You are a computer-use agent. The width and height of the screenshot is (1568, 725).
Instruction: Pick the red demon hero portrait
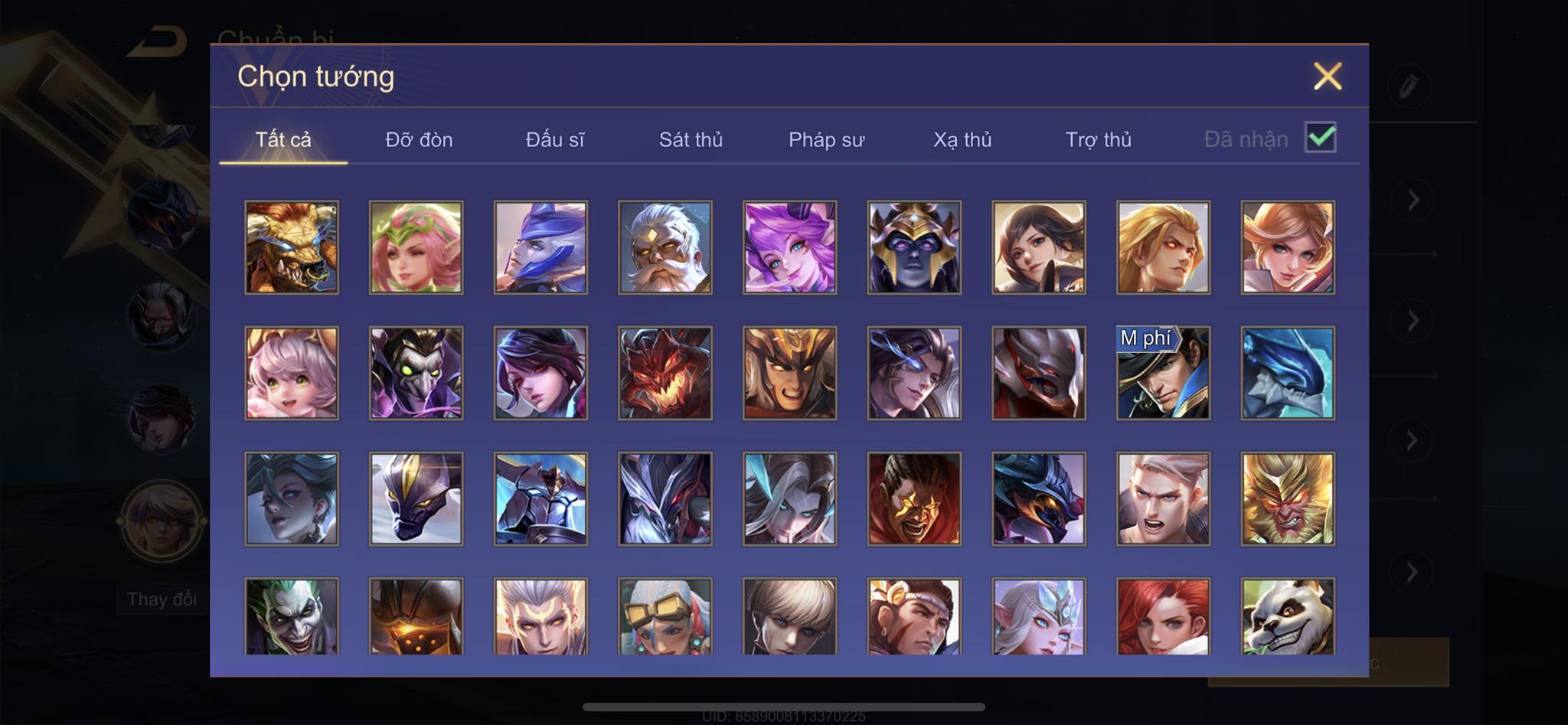(x=665, y=373)
